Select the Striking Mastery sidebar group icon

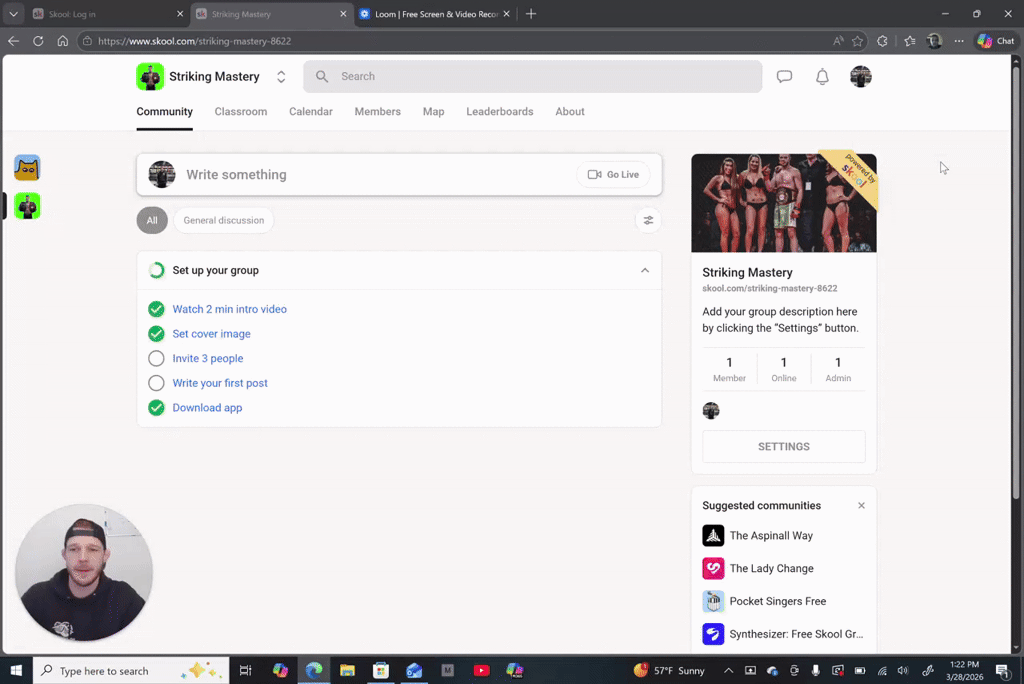[27, 206]
